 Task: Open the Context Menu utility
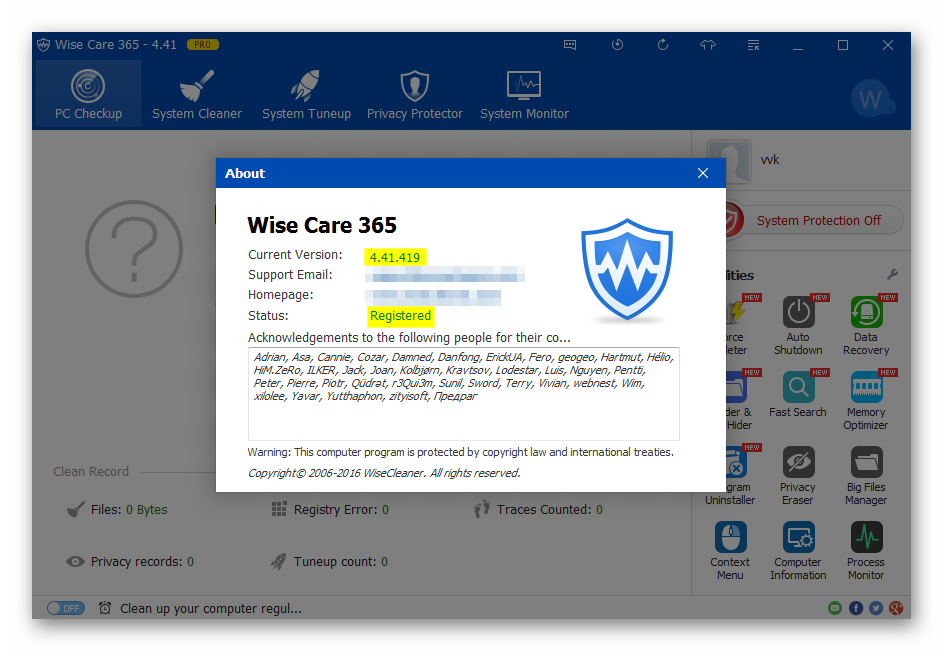pos(730,551)
